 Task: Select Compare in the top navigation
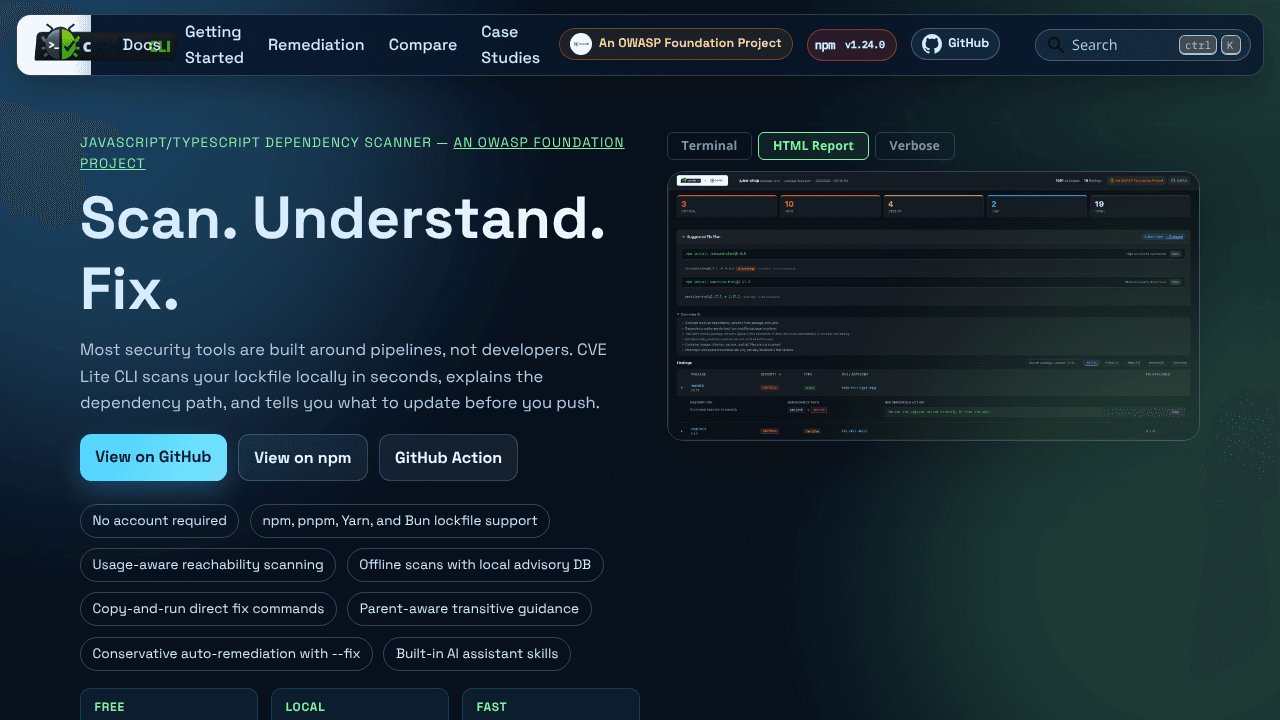coord(423,45)
